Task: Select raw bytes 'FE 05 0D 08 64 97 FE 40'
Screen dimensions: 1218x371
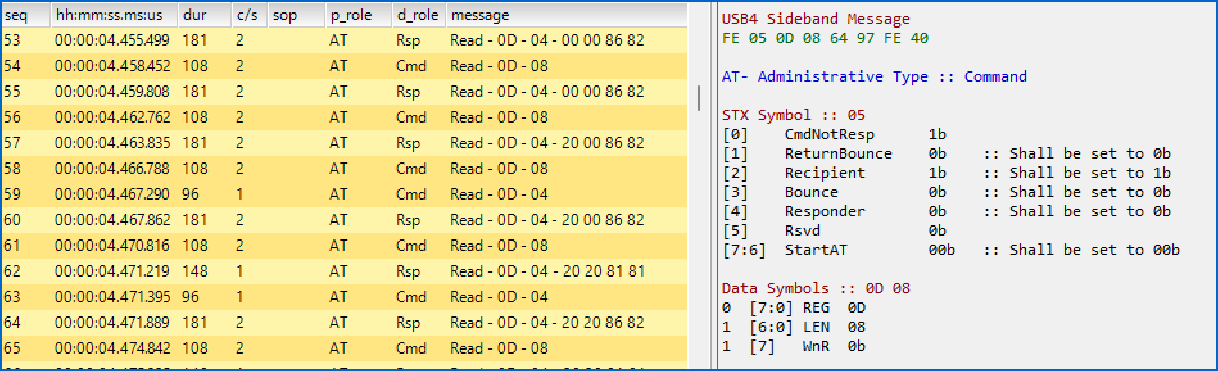Action: 824,38
